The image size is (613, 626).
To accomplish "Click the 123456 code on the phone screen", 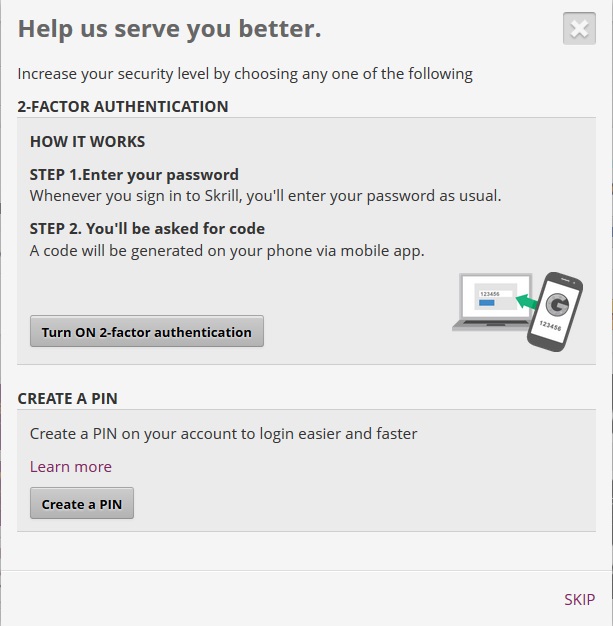I will [550, 326].
